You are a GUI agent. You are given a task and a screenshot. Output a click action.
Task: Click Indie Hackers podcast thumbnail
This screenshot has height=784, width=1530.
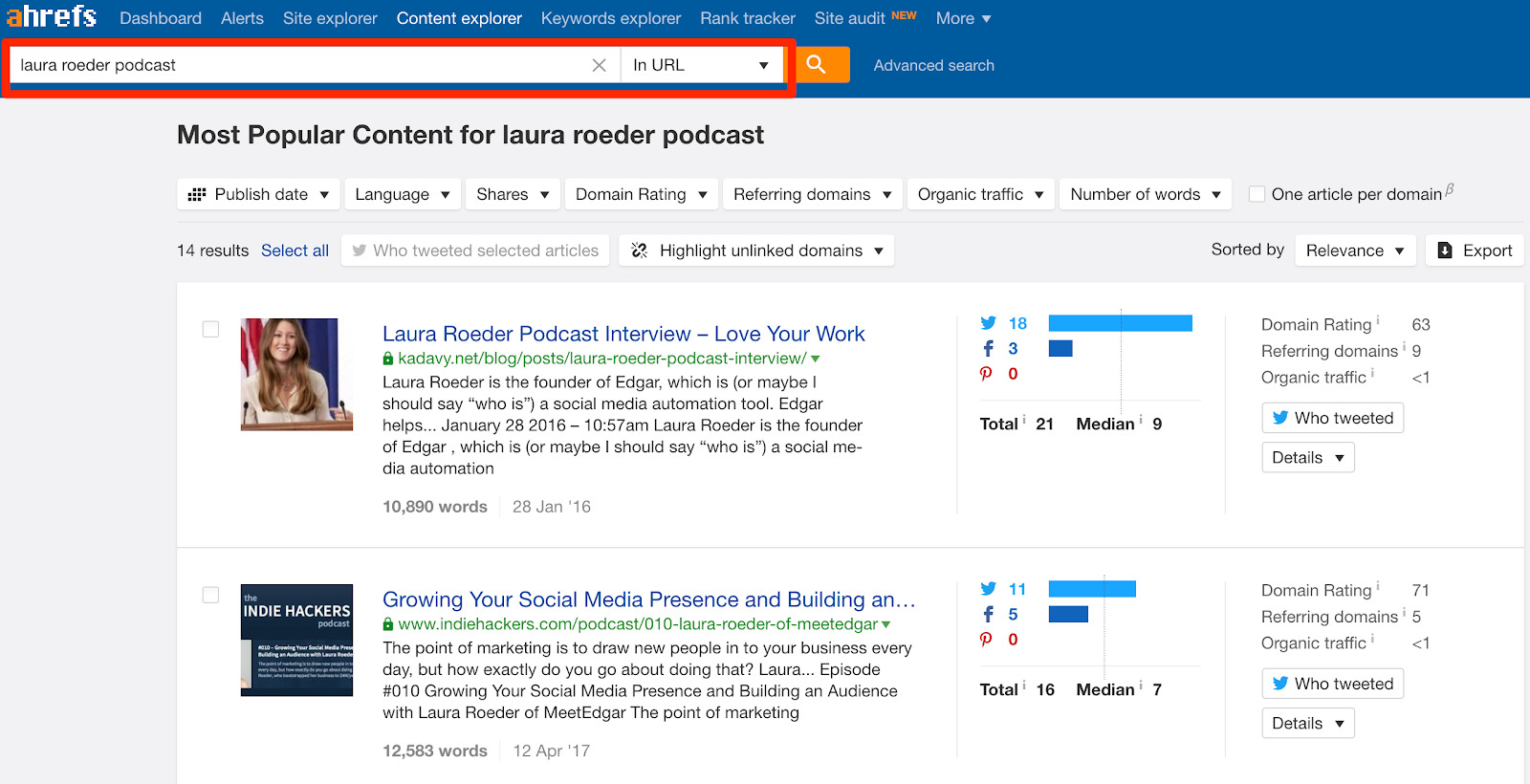tap(296, 641)
